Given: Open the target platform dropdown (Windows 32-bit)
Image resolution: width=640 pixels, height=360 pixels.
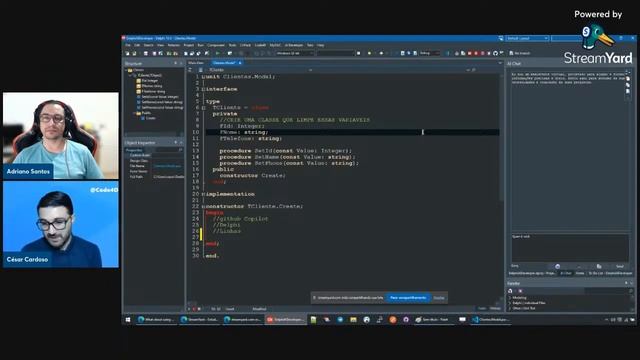Looking at the screenshot, I should 295,53.
